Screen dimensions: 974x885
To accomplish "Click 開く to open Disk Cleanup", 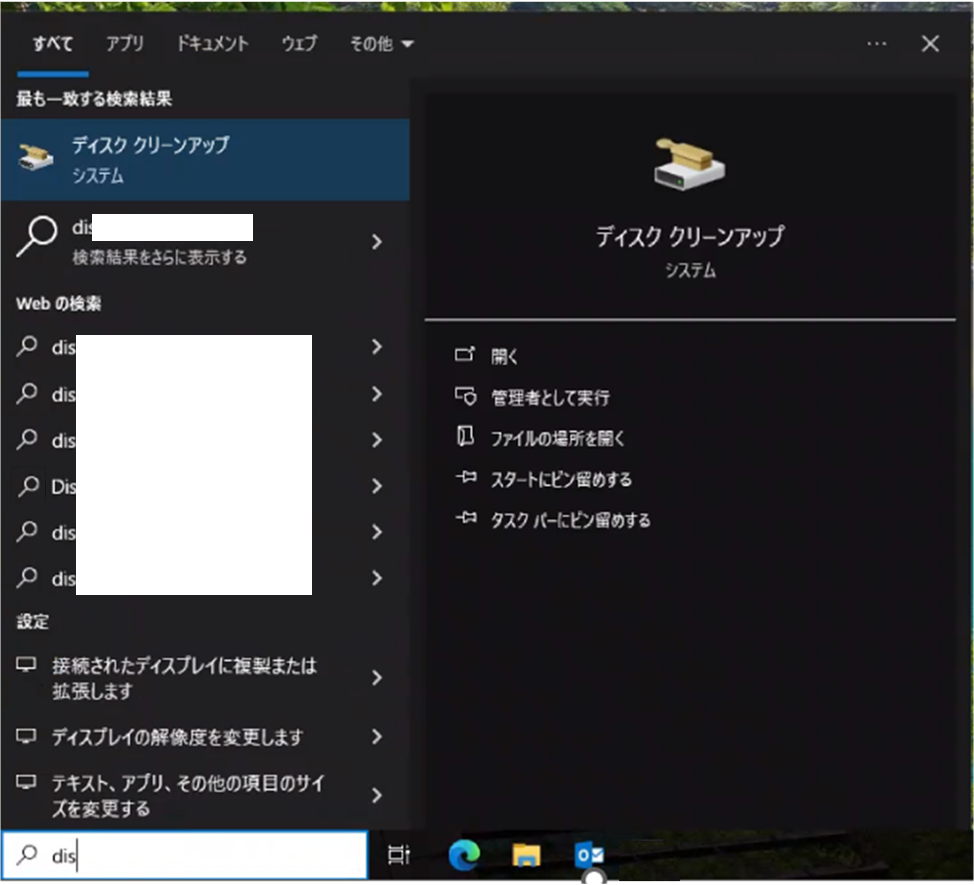I will click(x=505, y=356).
